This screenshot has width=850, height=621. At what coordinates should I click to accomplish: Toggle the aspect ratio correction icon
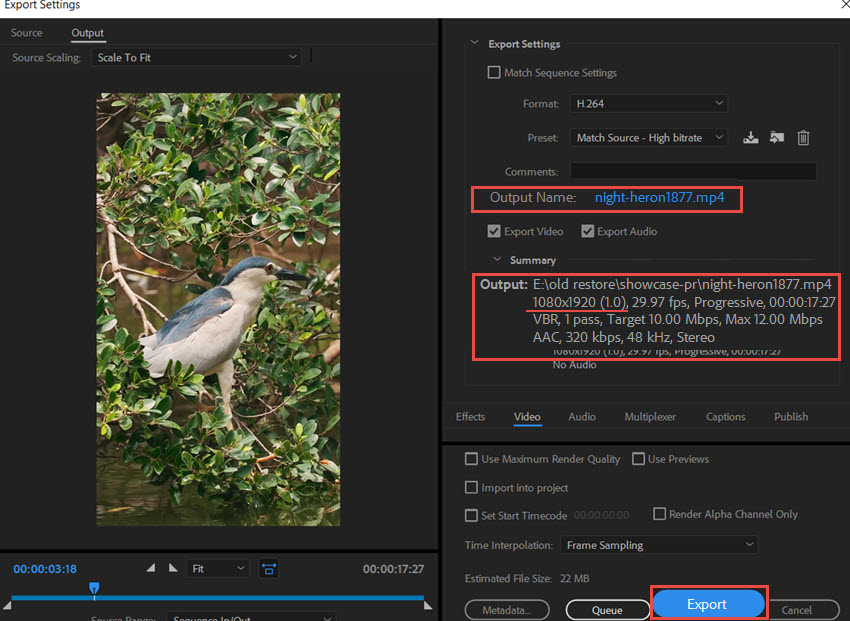point(269,568)
